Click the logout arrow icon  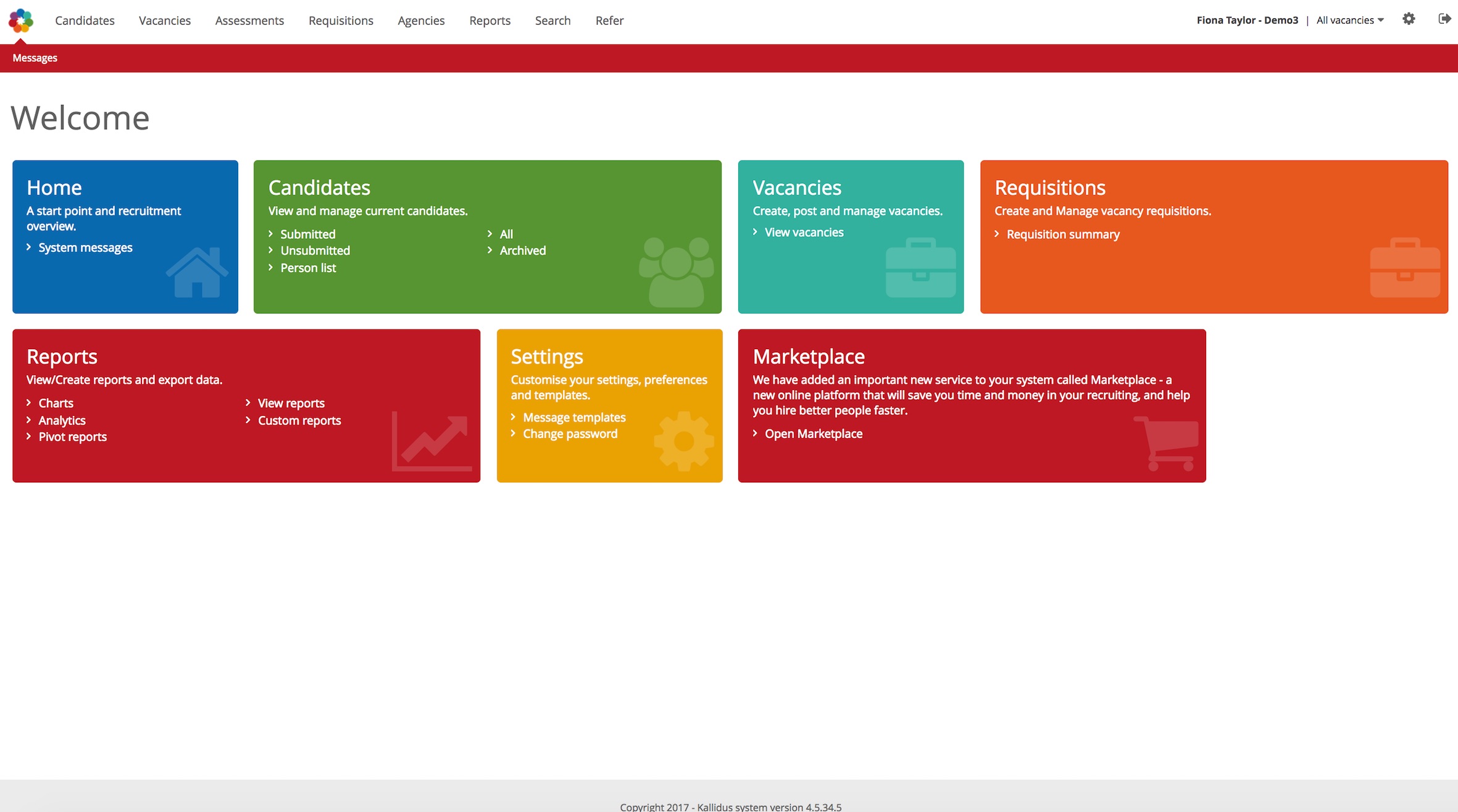click(x=1444, y=19)
